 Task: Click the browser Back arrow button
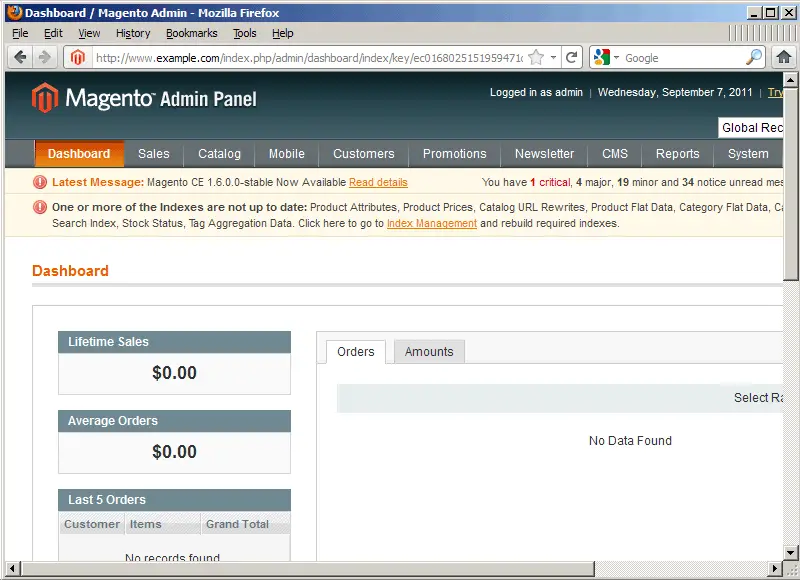click(x=20, y=57)
